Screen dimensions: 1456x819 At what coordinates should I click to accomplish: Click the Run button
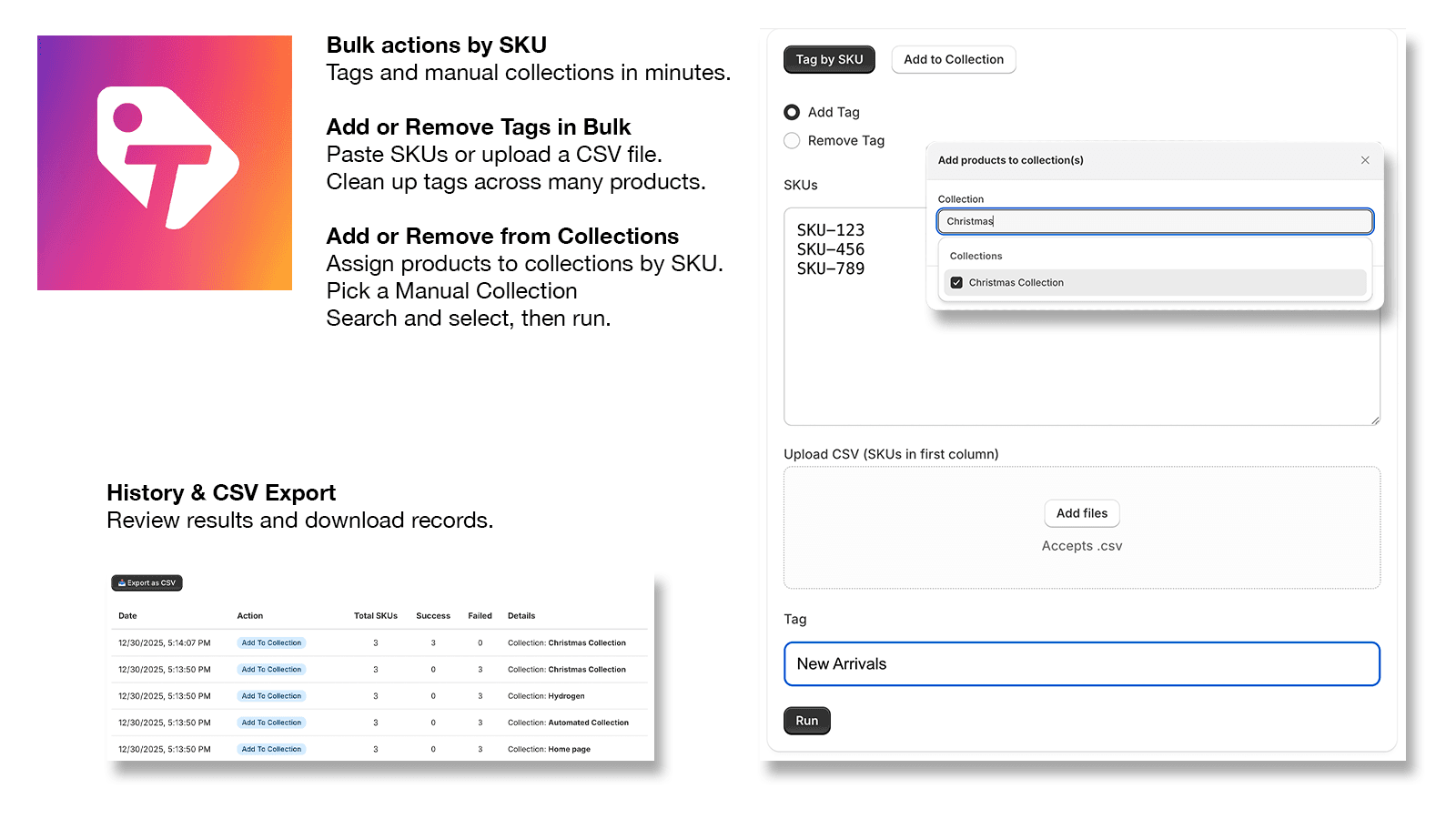(x=807, y=721)
